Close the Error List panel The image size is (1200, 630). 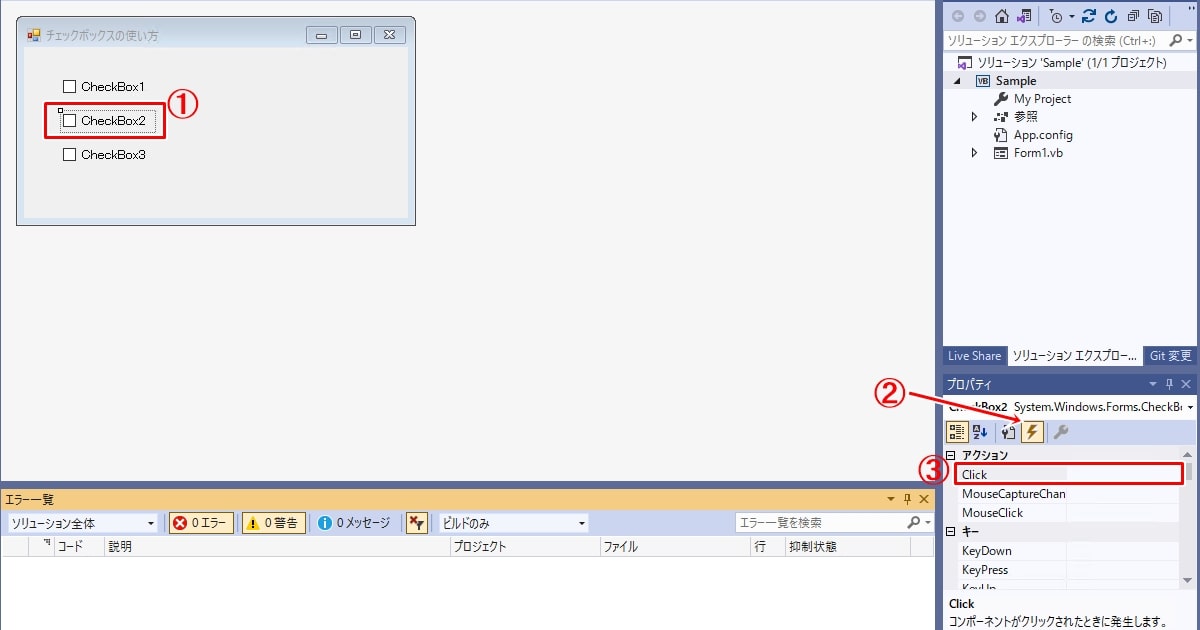click(x=924, y=499)
